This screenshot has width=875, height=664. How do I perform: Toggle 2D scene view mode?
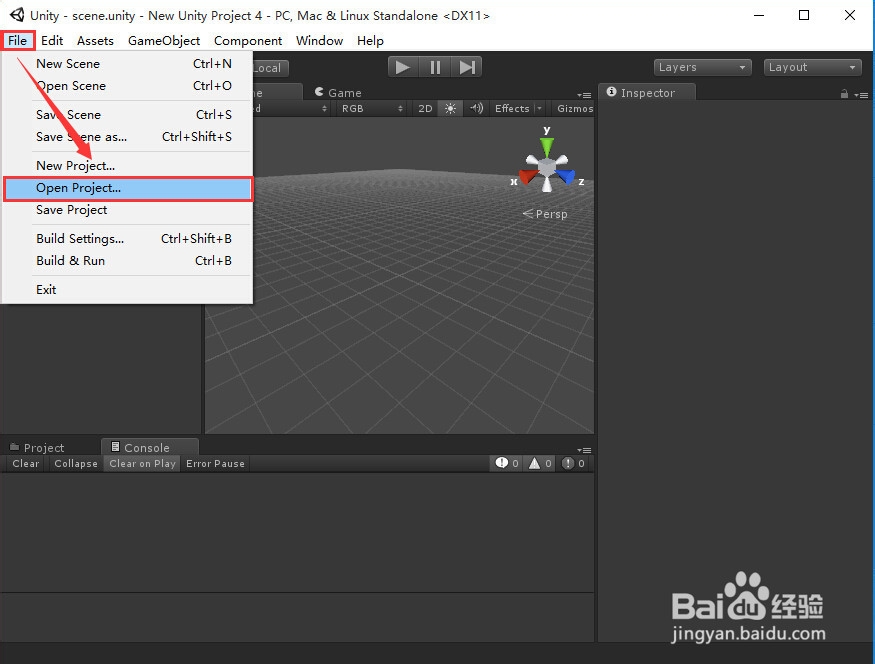tap(425, 108)
